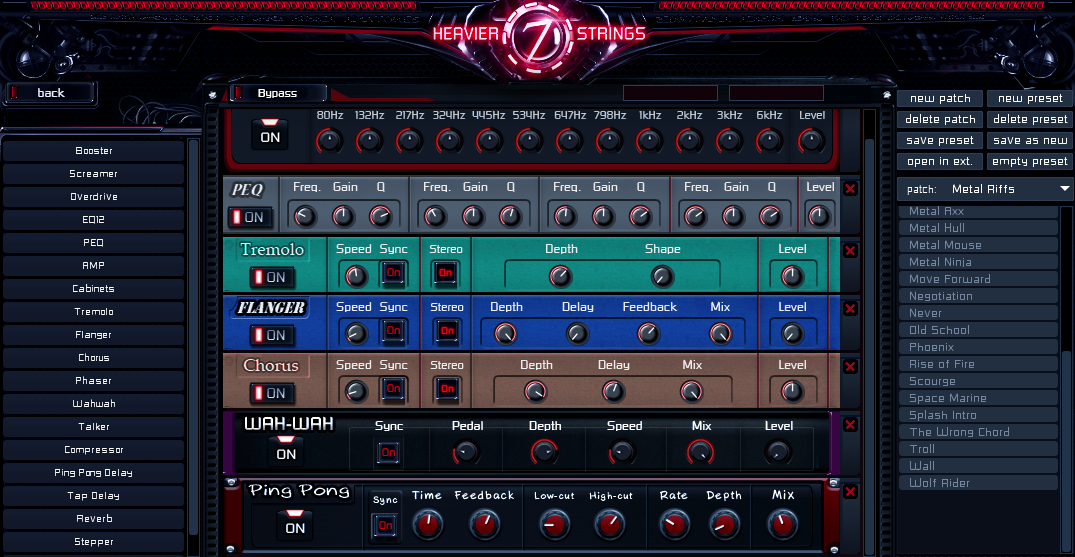Image resolution: width=1075 pixels, height=557 pixels.
Task: Click new preset button
Action: click(x=1030, y=98)
